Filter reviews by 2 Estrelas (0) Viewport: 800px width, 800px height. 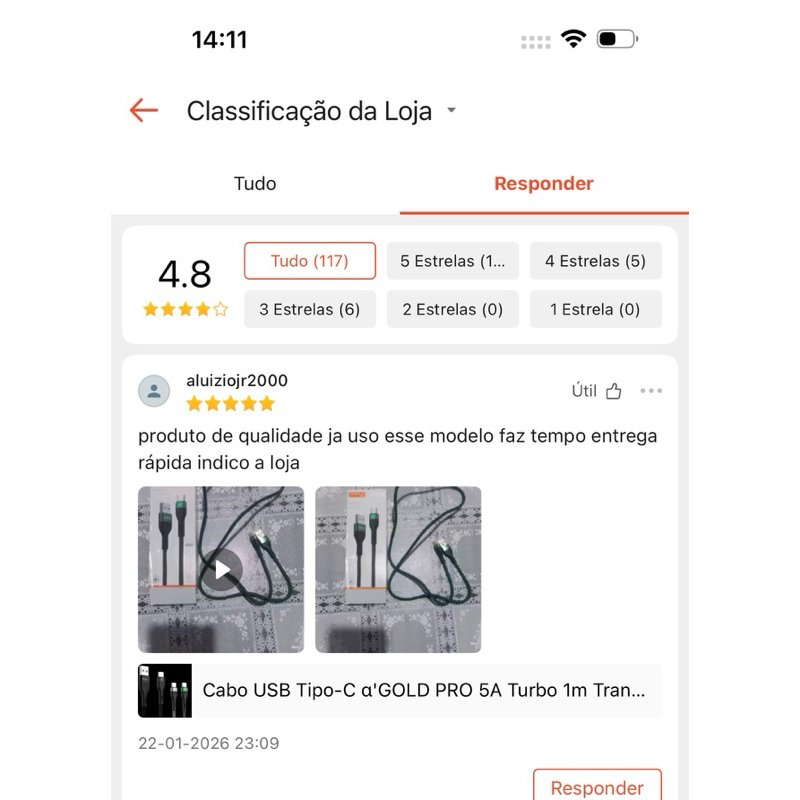pyautogui.click(x=453, y=309)
